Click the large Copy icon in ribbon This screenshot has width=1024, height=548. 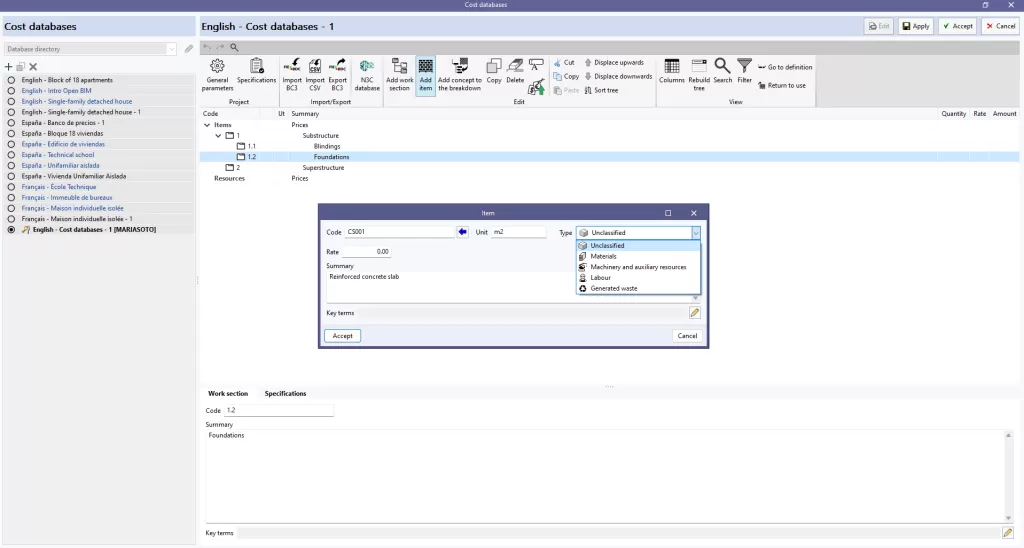coord(494,71)
